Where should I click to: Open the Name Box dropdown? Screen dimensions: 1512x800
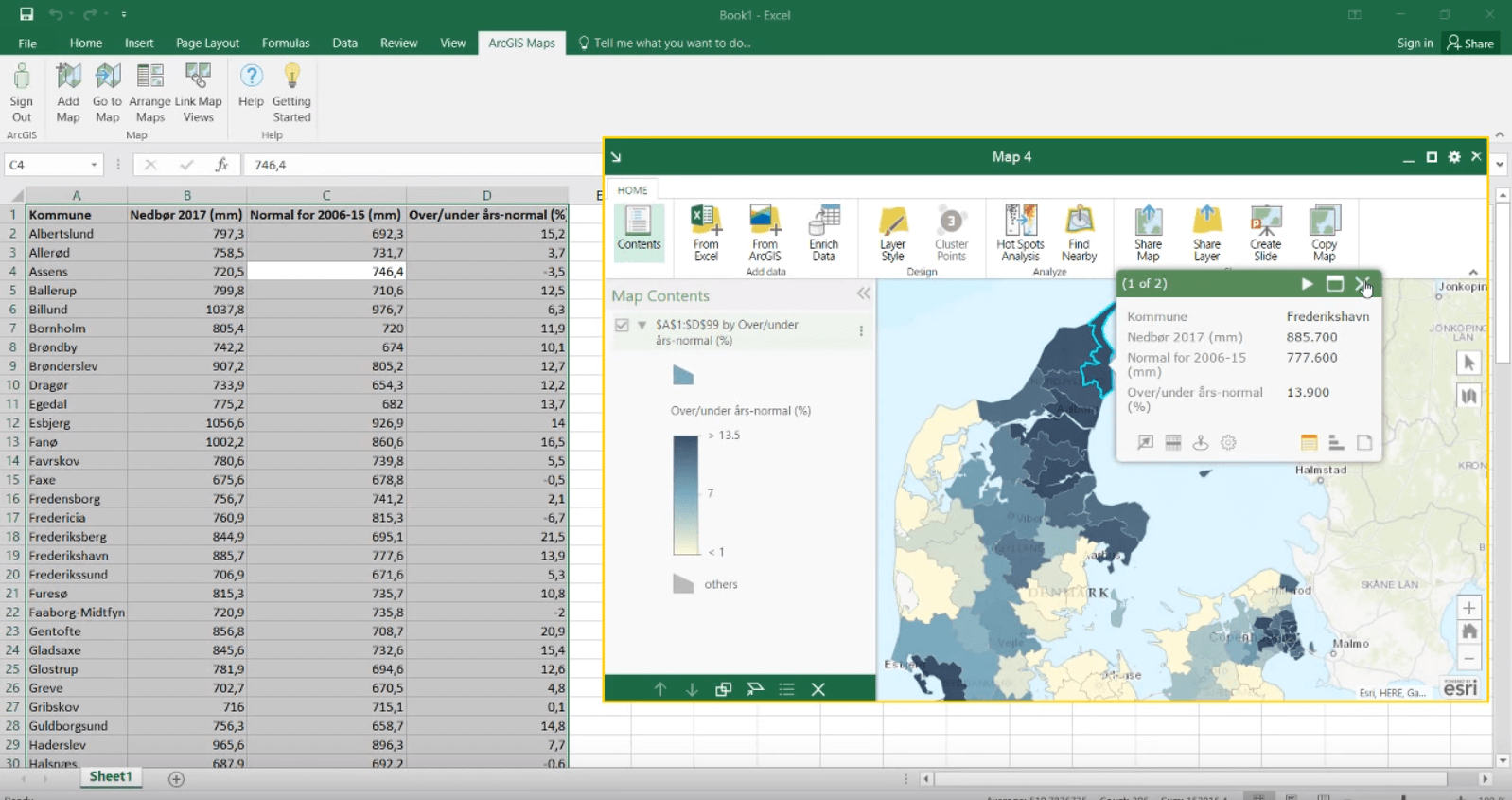(94, 165)
